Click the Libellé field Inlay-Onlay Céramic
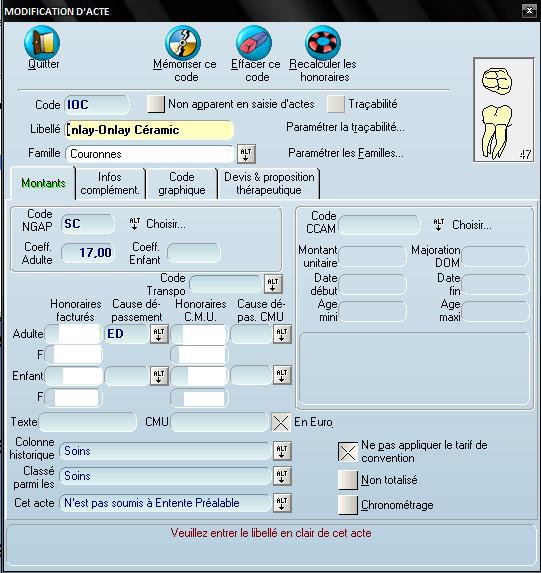 point(150,130)
